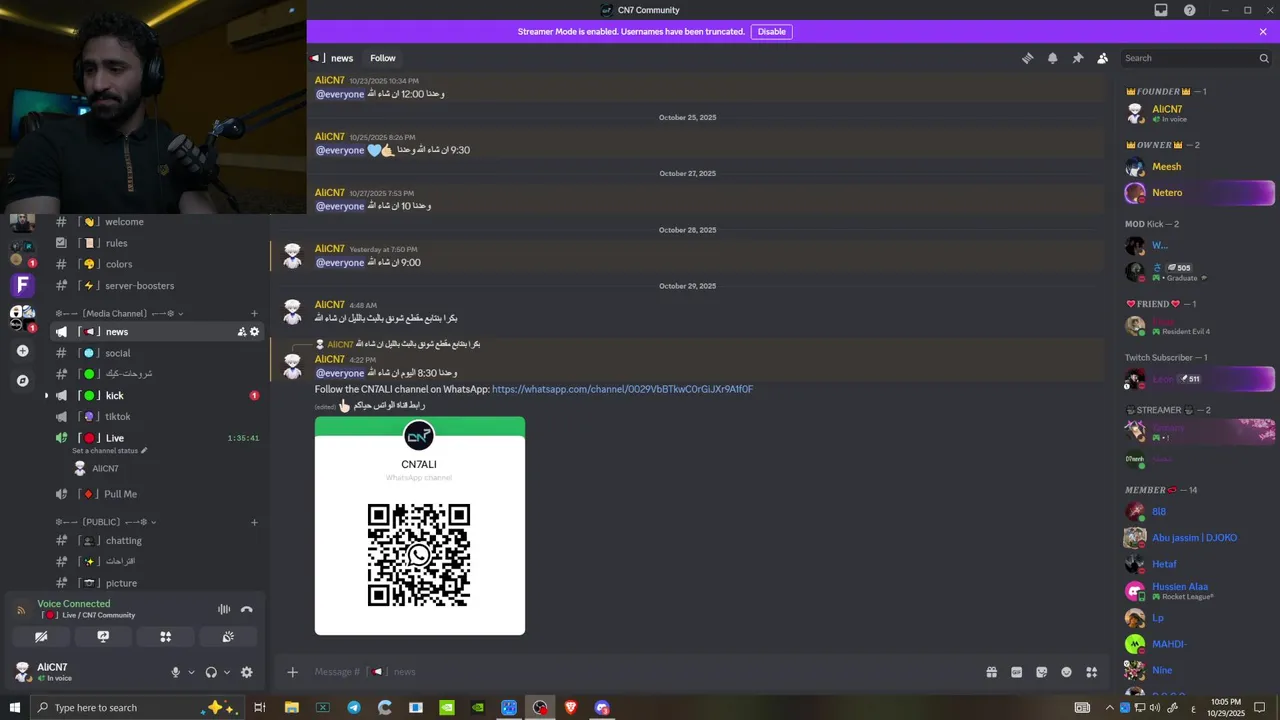Start an activity from voice panel

pos(165,636)
